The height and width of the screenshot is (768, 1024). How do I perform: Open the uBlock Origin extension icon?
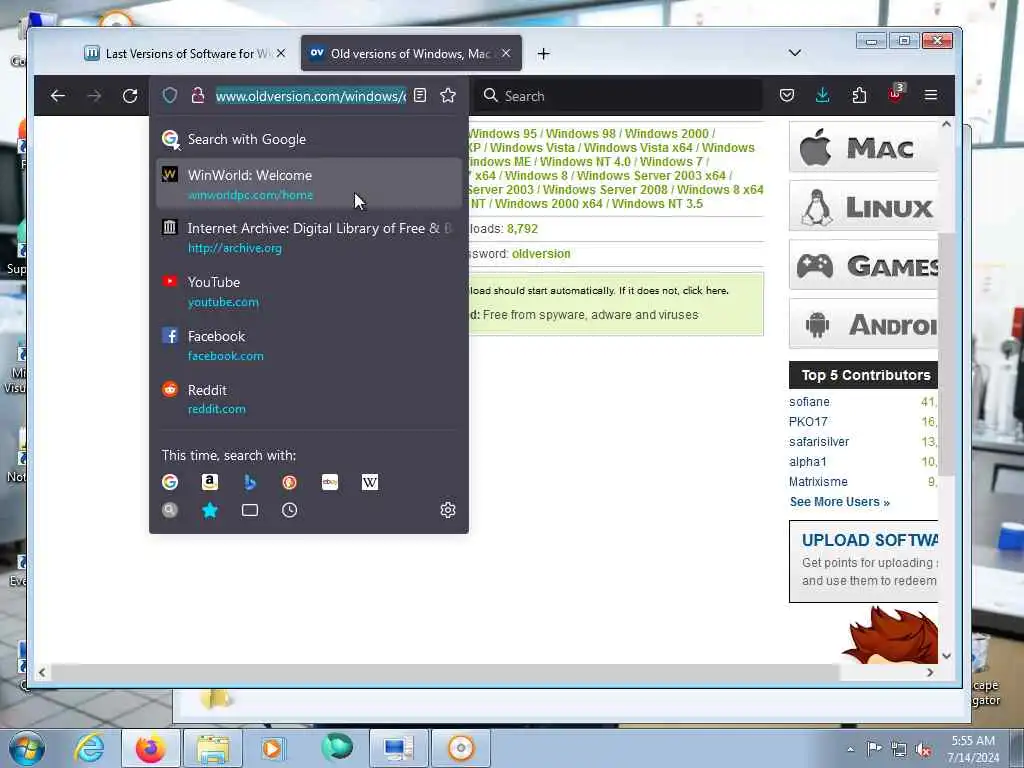(x=895, y=93)
